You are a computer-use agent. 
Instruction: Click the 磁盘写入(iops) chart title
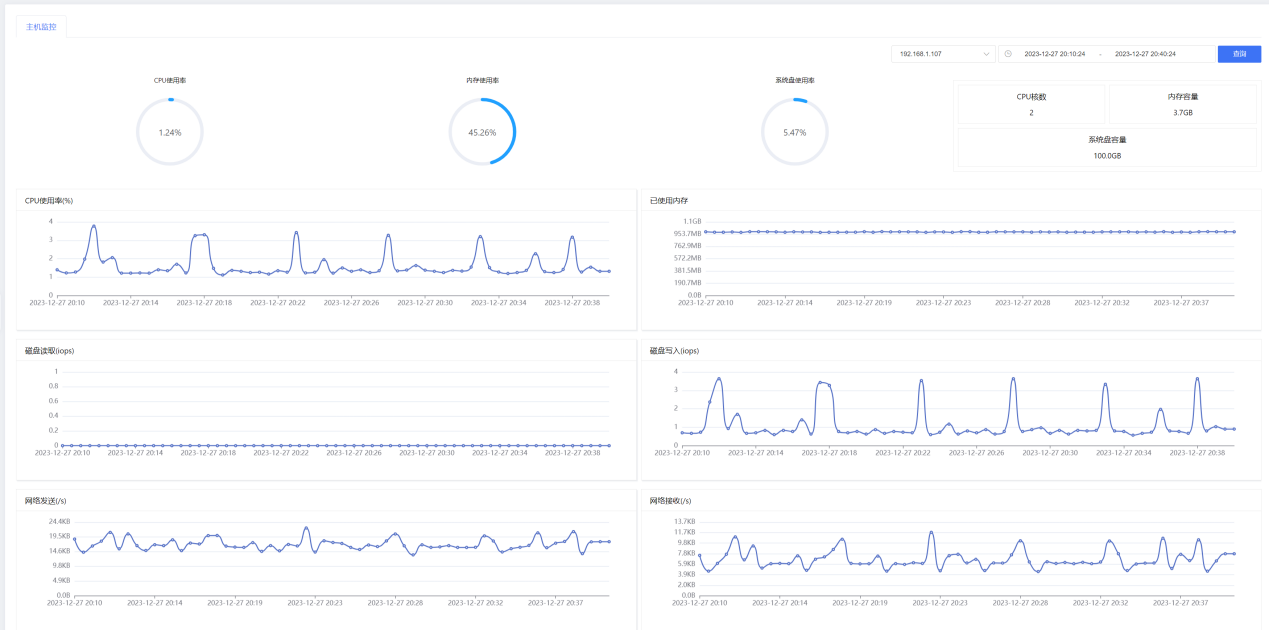click(675, 351)
